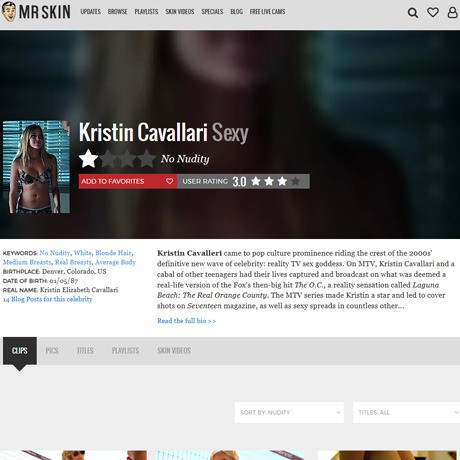Select the Clips tab

[20, 351]
